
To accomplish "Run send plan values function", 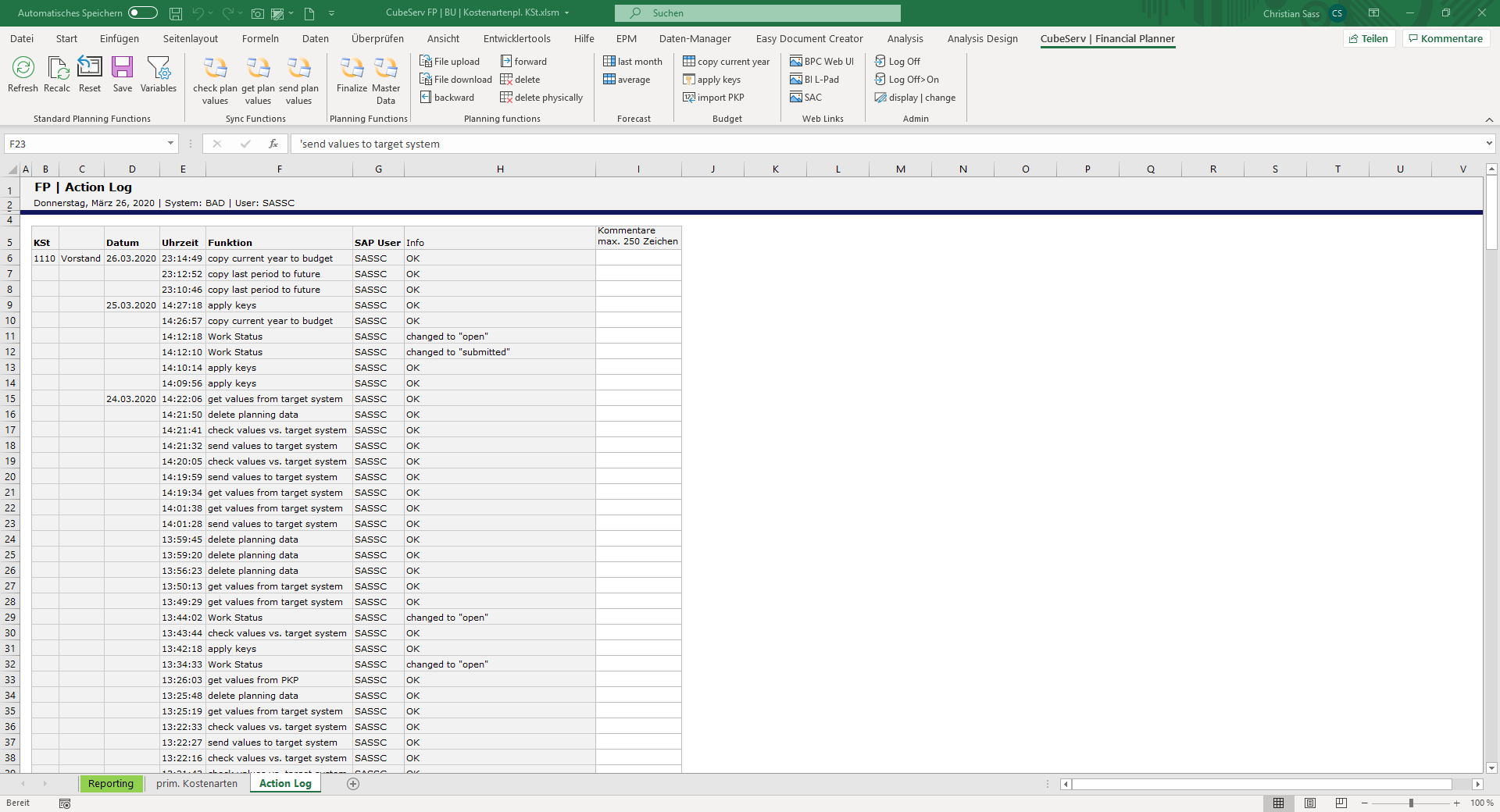I will 298,80.
